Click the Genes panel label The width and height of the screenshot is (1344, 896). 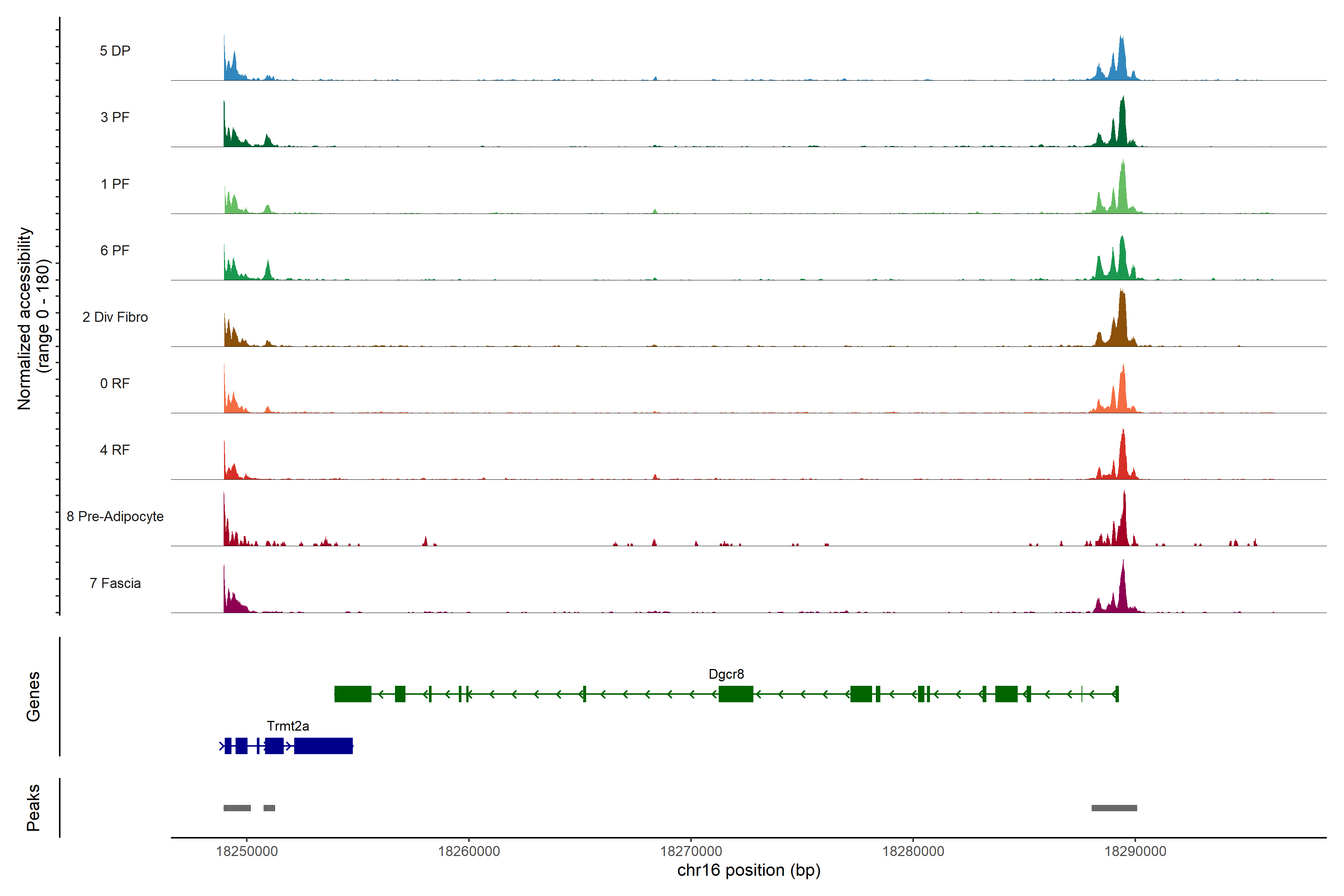(33, 697)
